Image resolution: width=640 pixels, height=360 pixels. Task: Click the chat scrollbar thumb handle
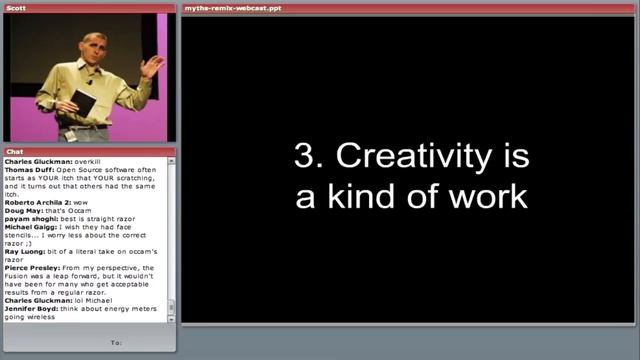point(171,306)
